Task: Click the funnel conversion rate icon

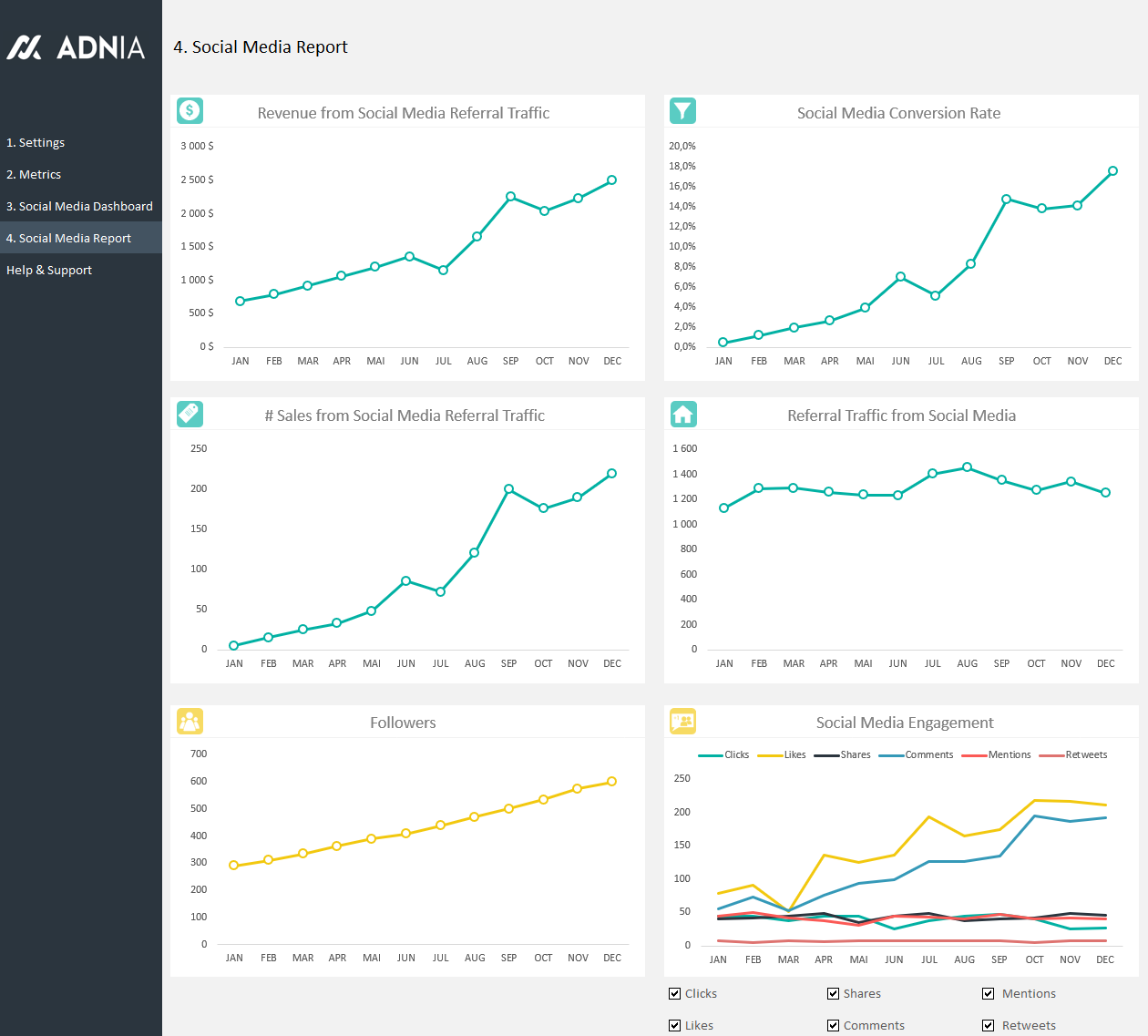Action: coord(682,111)
